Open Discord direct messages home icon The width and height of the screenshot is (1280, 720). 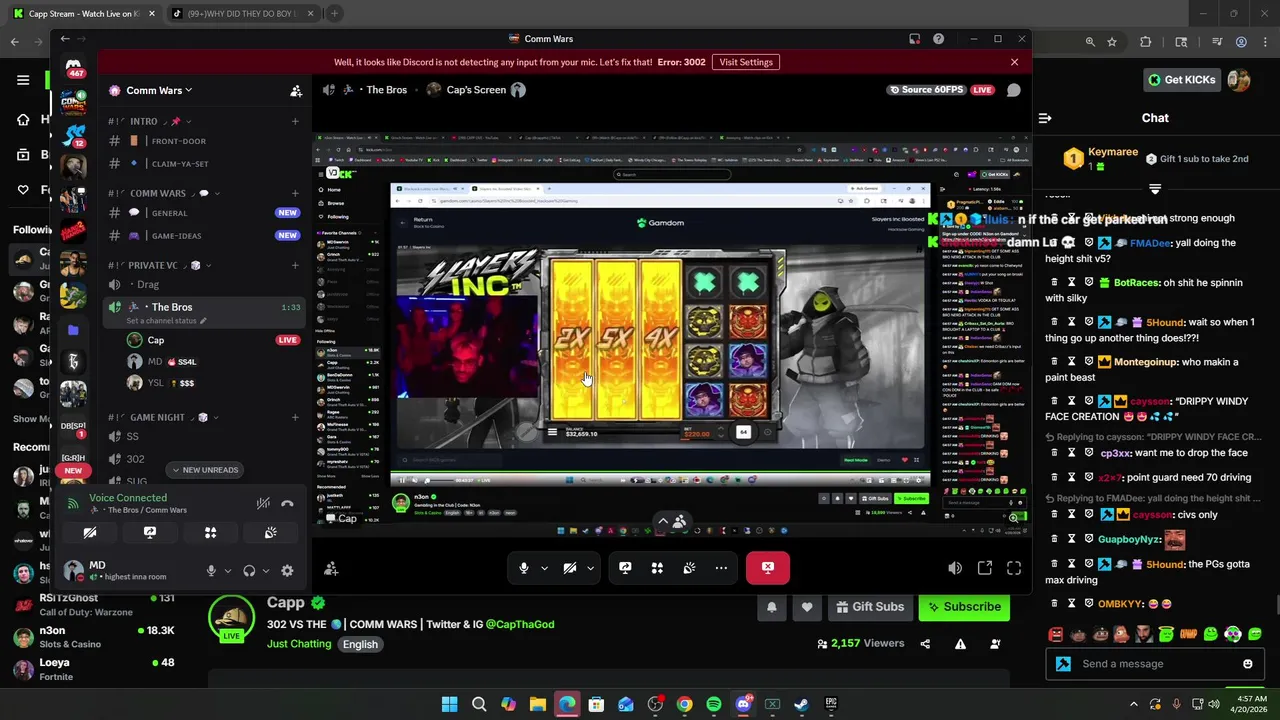pos(74,67)
